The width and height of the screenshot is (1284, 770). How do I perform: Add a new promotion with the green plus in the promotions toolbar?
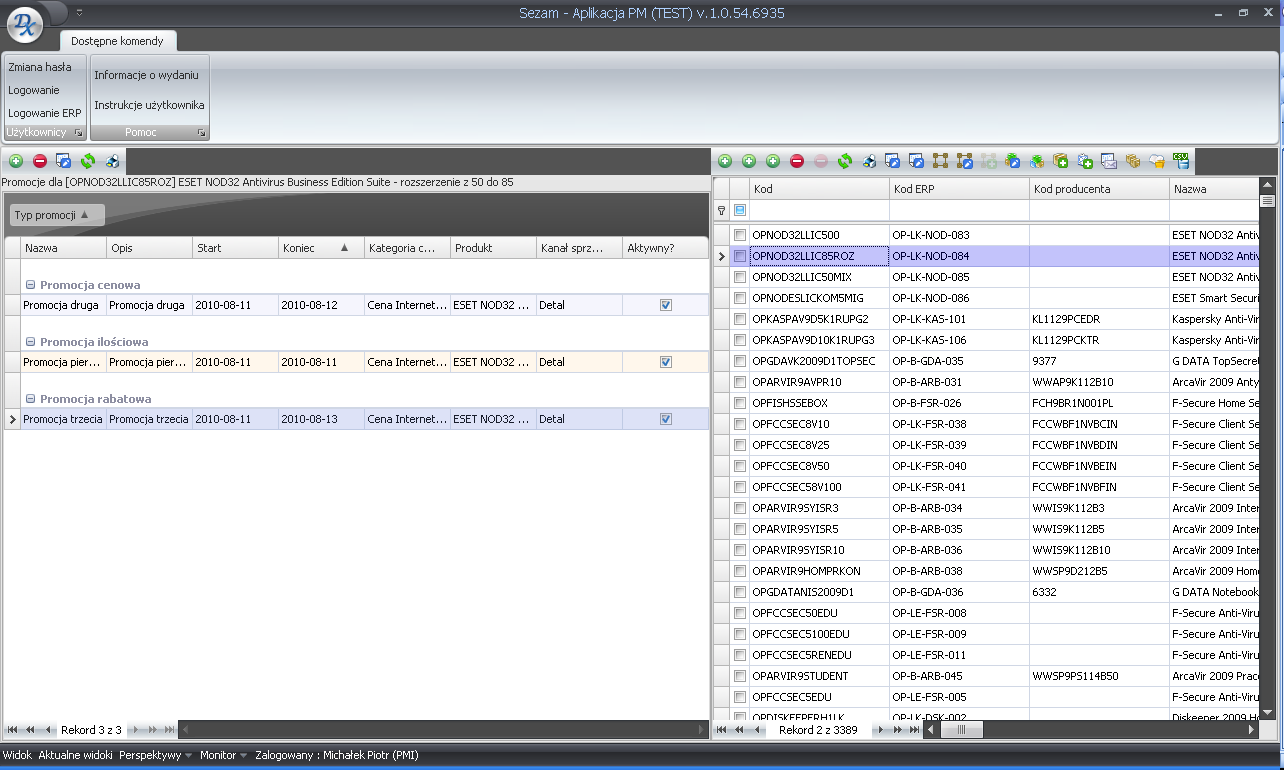(x=15, y=160)
